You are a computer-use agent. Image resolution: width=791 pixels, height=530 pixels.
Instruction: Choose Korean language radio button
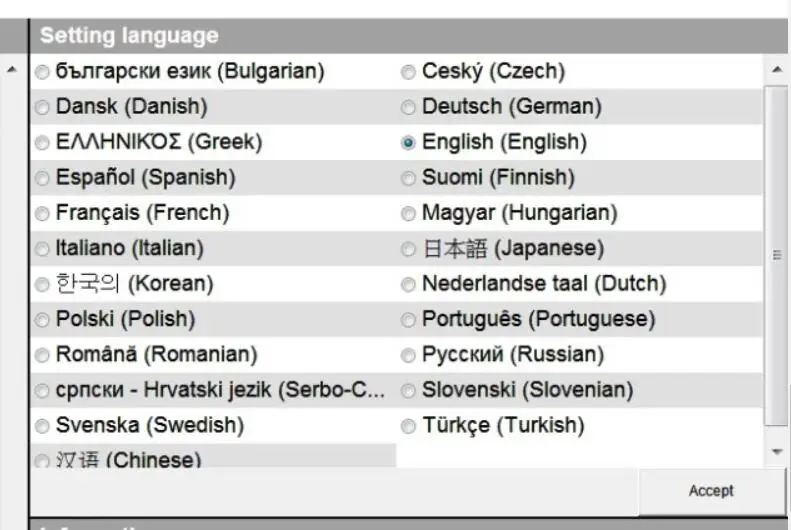tap(42, 285)
